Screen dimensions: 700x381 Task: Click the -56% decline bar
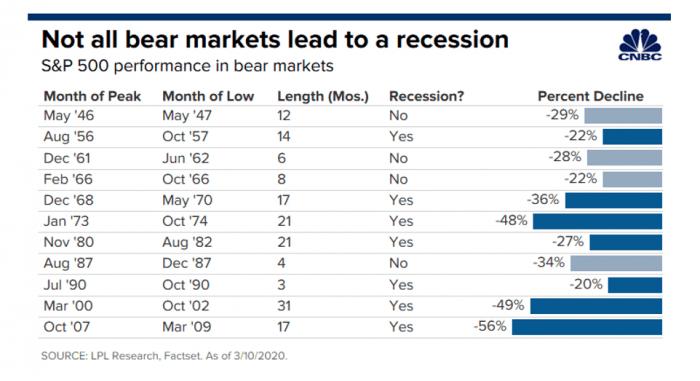click(x=587, y=327)
